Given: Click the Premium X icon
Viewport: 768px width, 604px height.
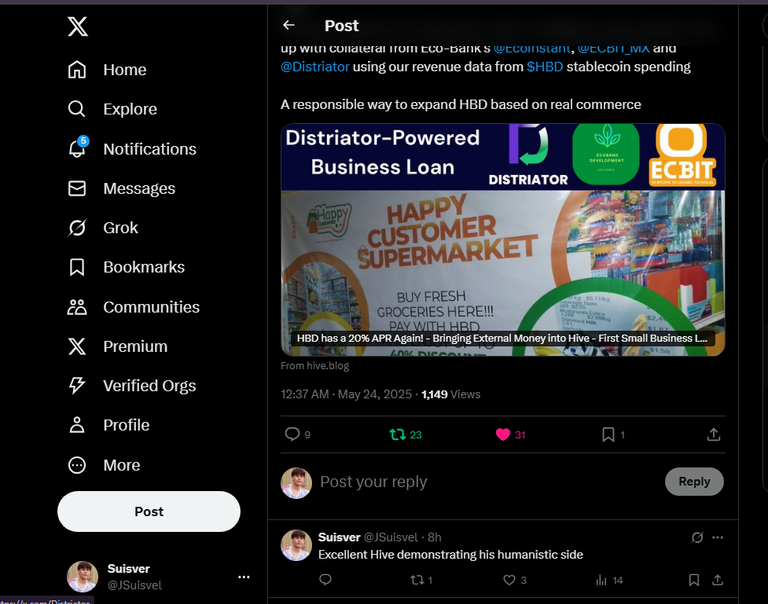Looking at the screenshot, I should pyautogui.click(x=77, y=346).
